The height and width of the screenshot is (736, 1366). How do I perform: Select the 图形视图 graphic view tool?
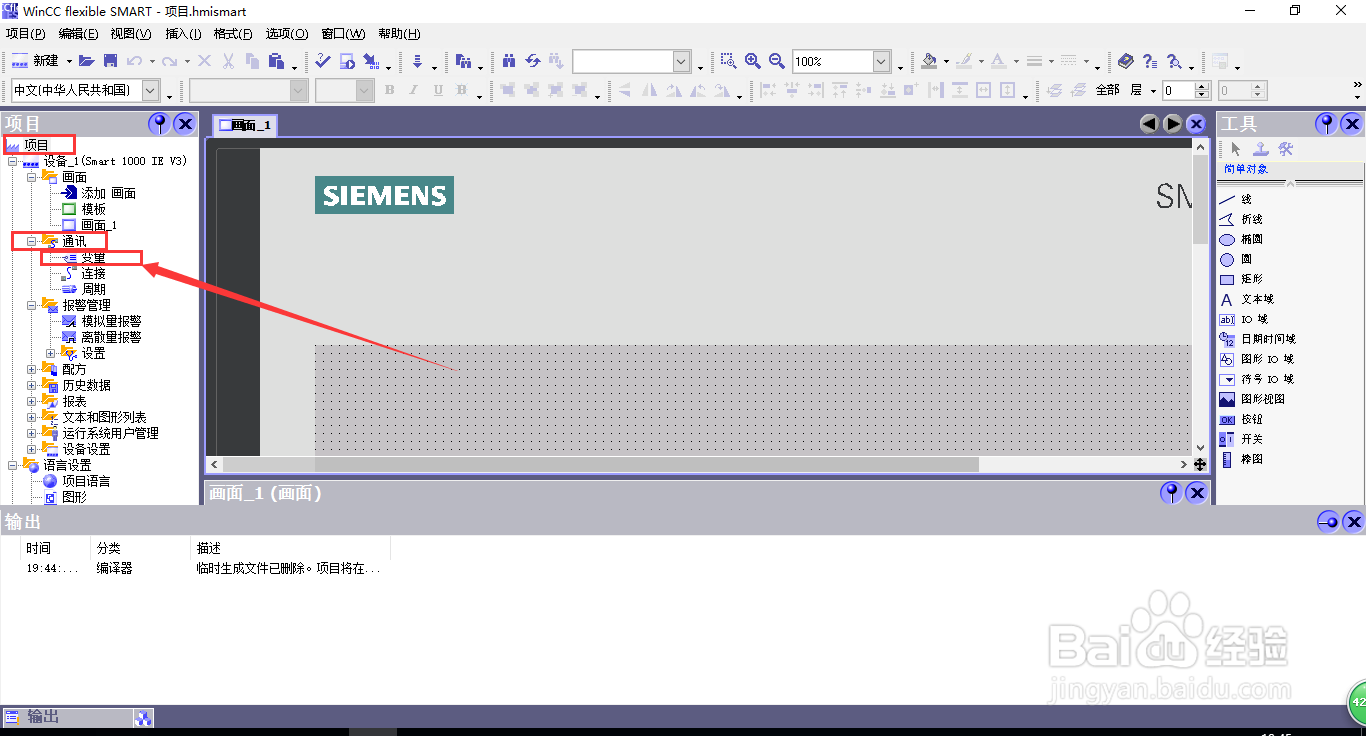(1252, 399)
